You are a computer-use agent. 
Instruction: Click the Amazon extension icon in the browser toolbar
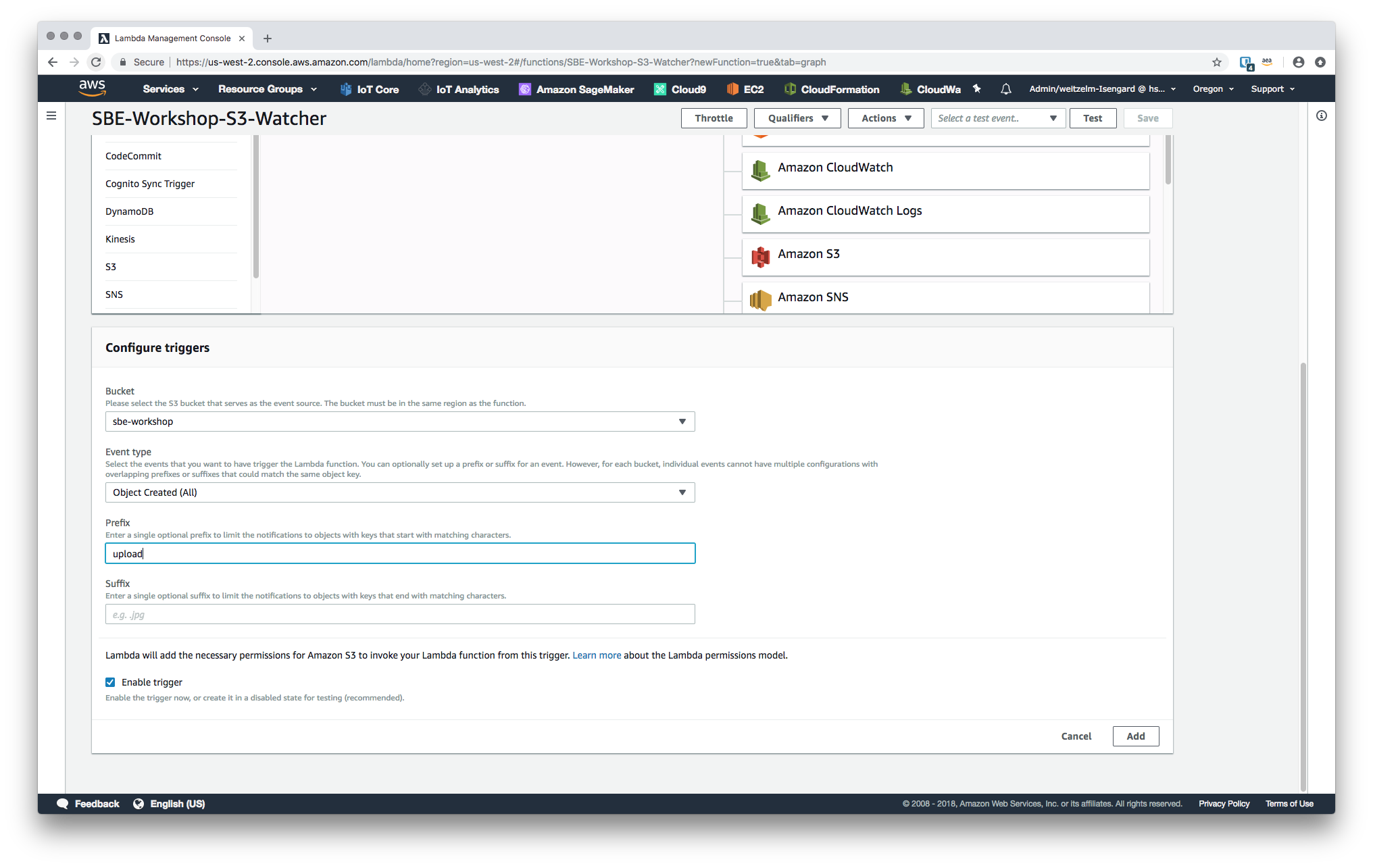click(x=1267, y=62)
